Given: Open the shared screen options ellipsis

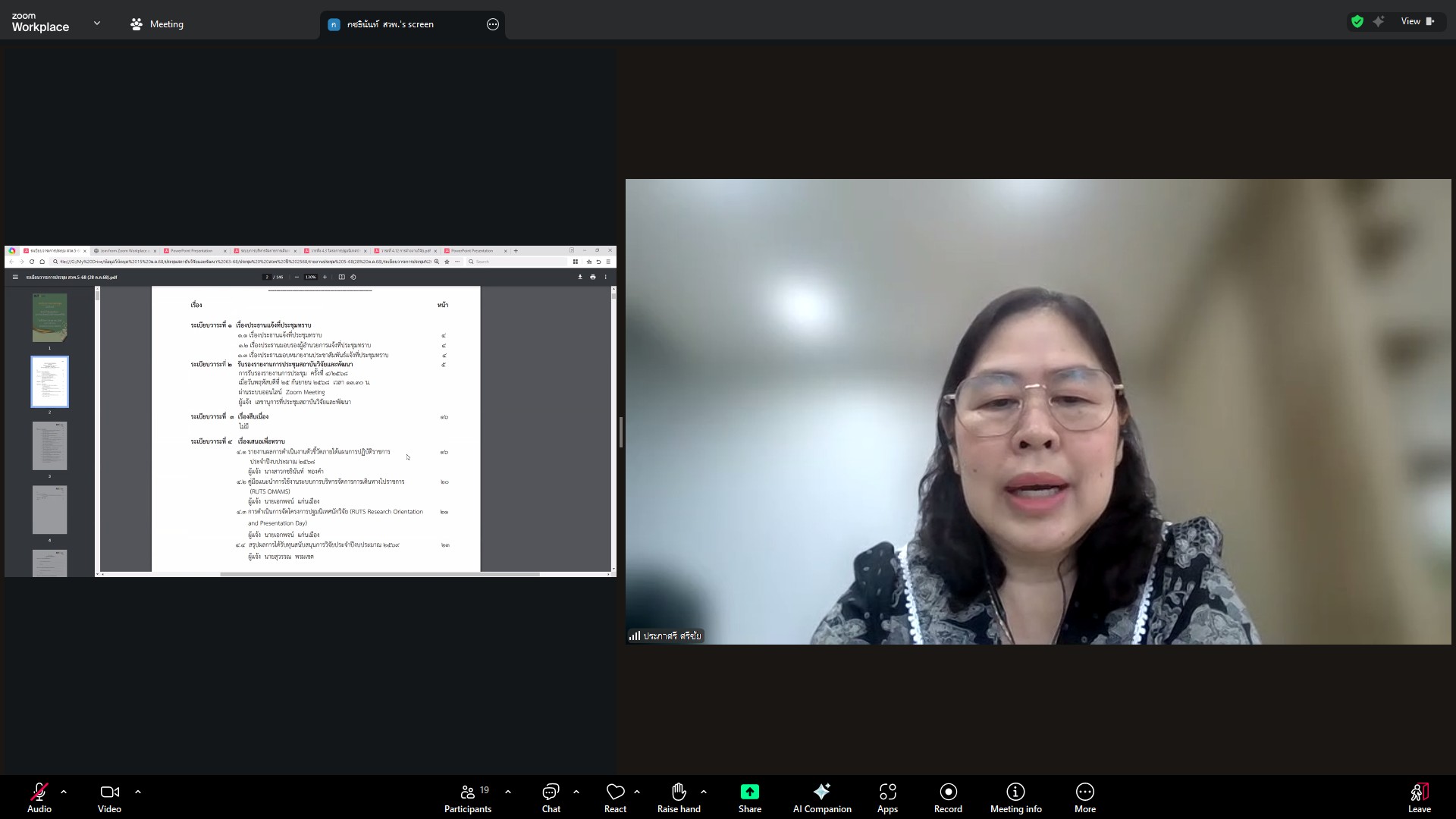Looking at the screenshot, I should click(x=492, y=24).
